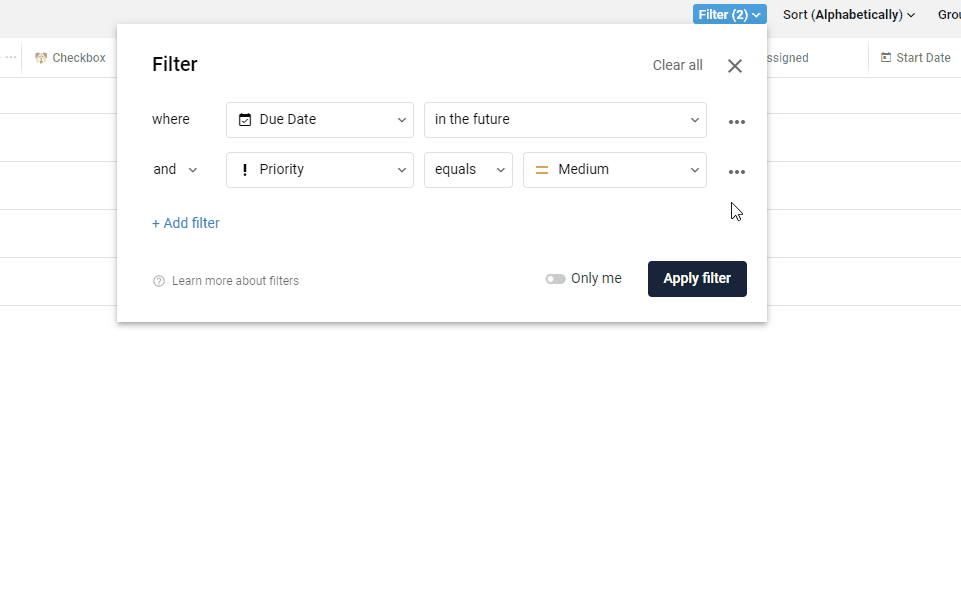Click the ellipsis column header at left edge
Viewport: 961px width, 591px height.
[x=10, y=58]
